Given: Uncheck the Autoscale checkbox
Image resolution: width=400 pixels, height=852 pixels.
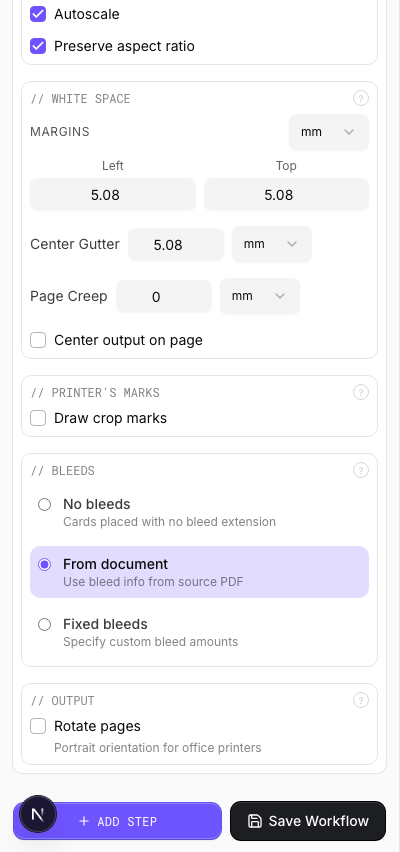Looking at the screenshot, I should coord(38,14).
